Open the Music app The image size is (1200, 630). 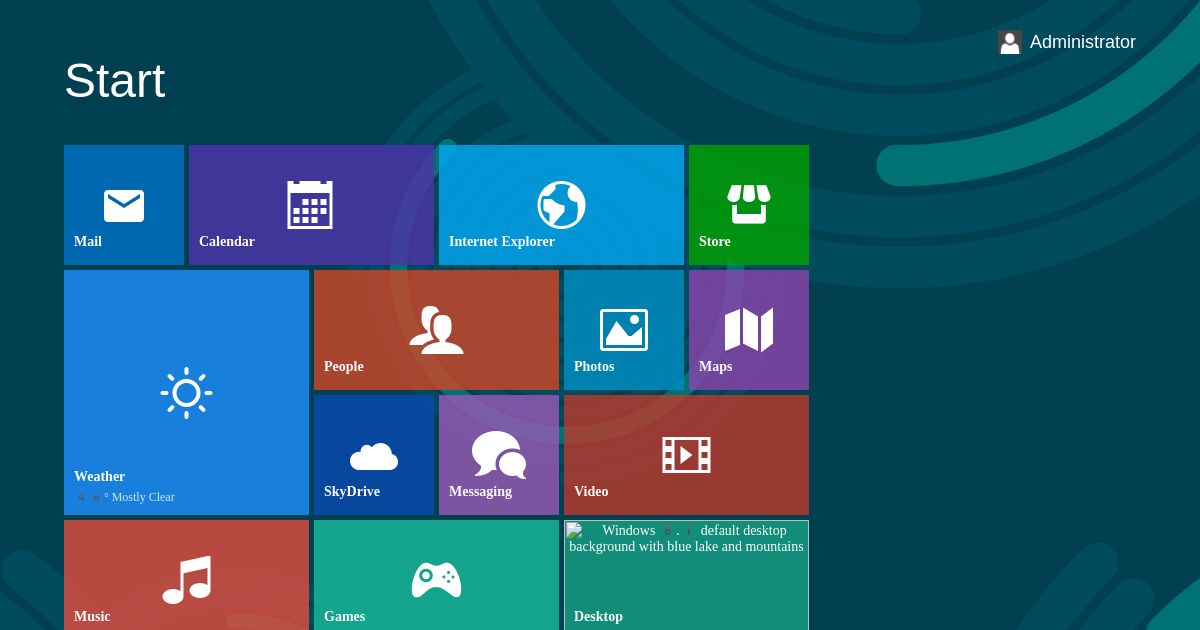pyautogui.click(x=186, y=580)
